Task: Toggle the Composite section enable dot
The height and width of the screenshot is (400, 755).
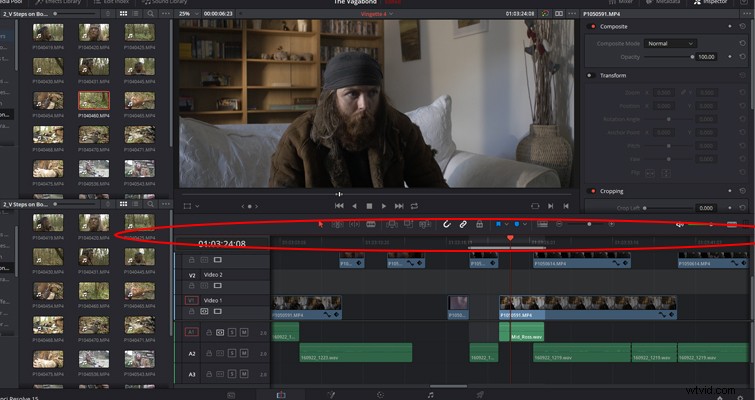Action: [592, 26]
